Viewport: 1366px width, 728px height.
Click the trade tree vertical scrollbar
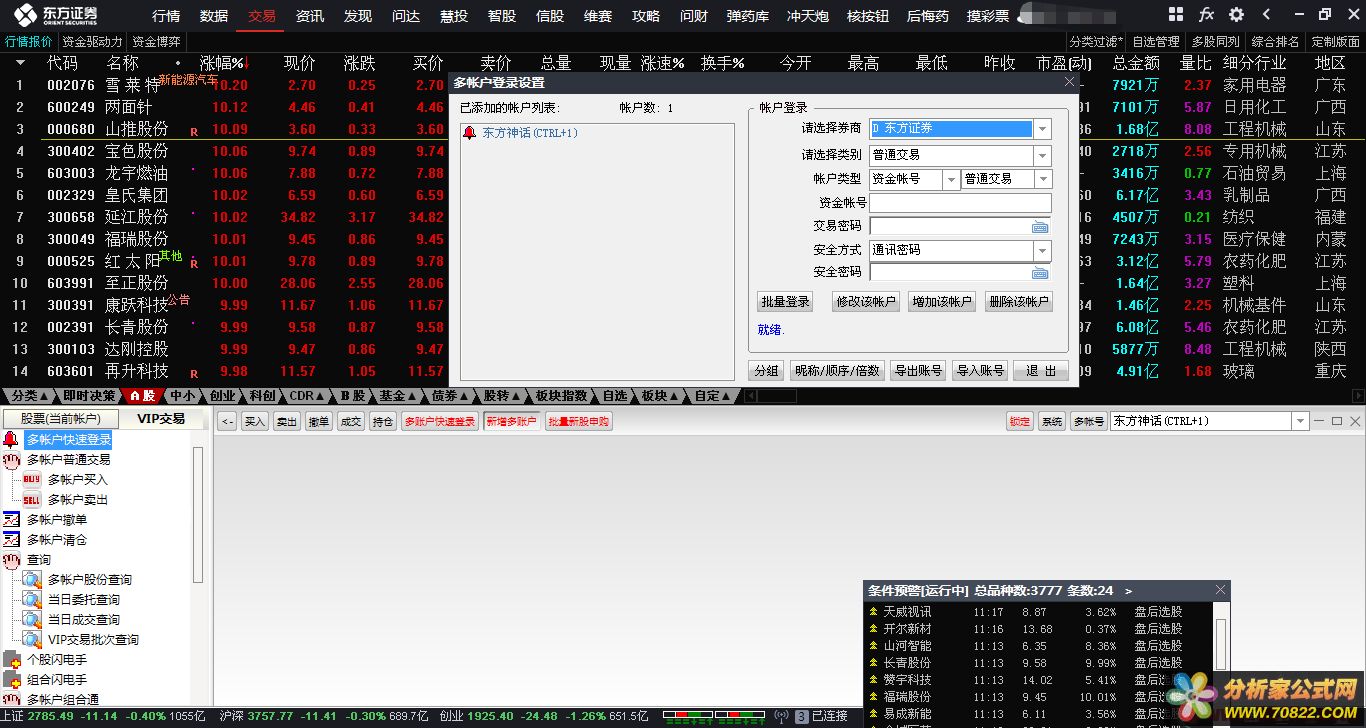click(198, 515)
